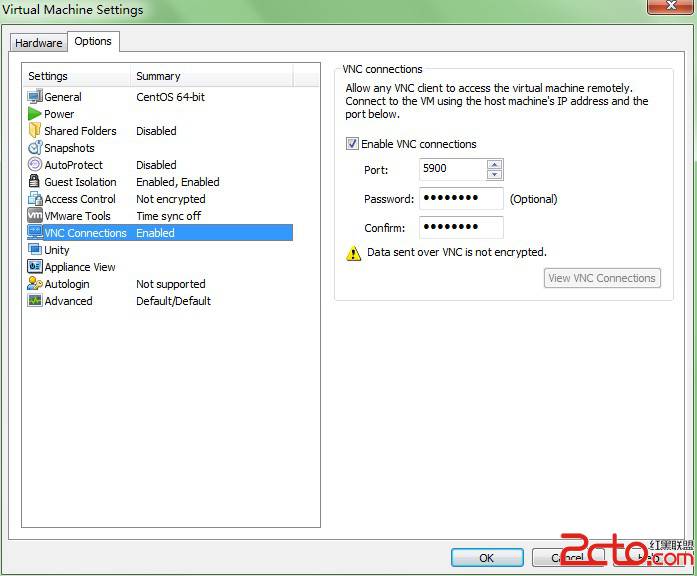The width and height of the screenshot is (697, 576).
Task: Select the Options tab
Action: [x=93, y=41]
